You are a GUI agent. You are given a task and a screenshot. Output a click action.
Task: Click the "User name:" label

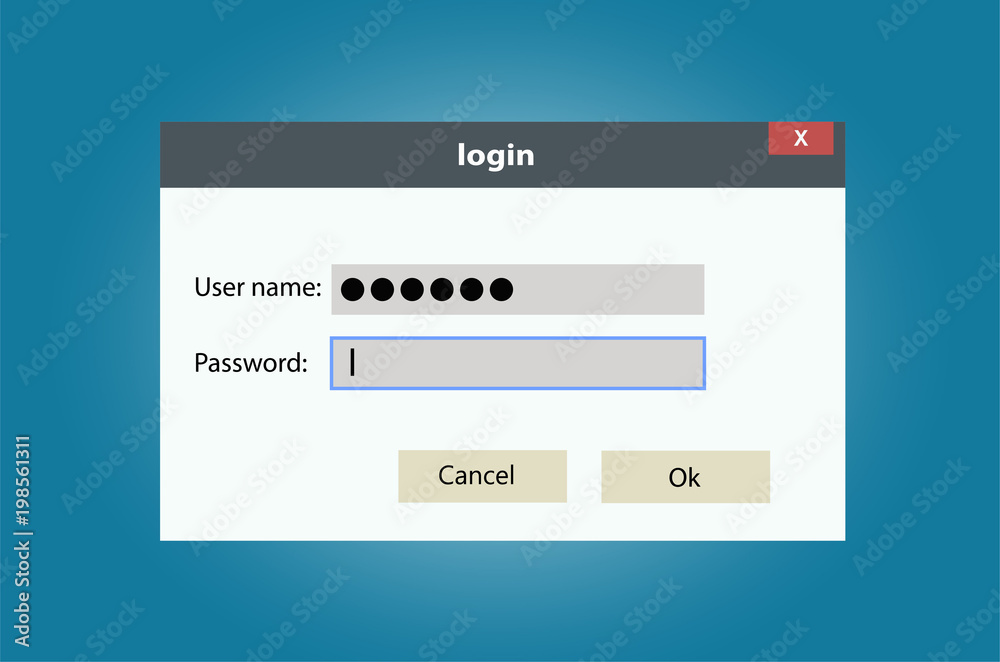[x=258, y=288]
